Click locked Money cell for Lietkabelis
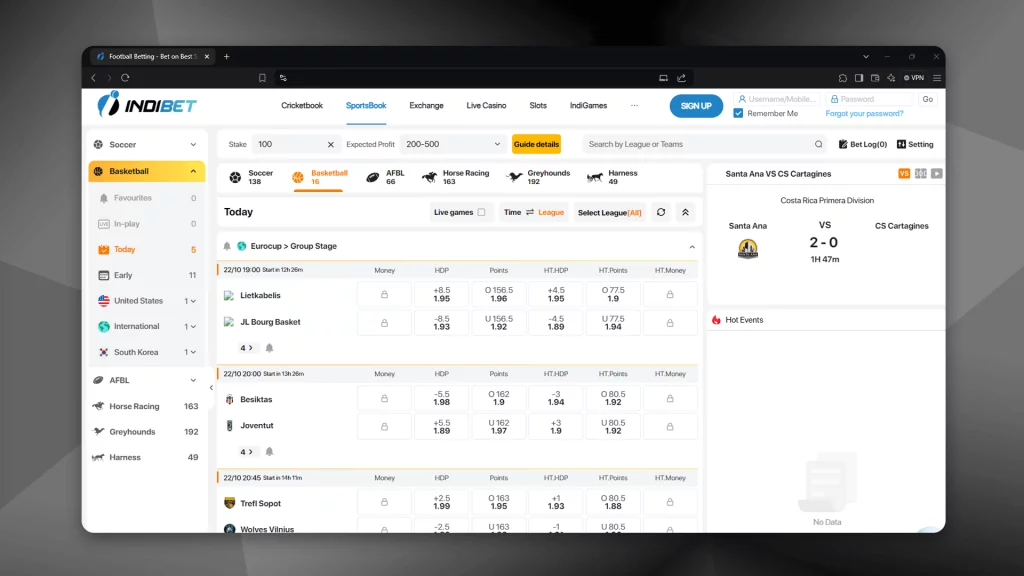The height and width of the screenshot is (576, 1024). click(x=384, y=295)
